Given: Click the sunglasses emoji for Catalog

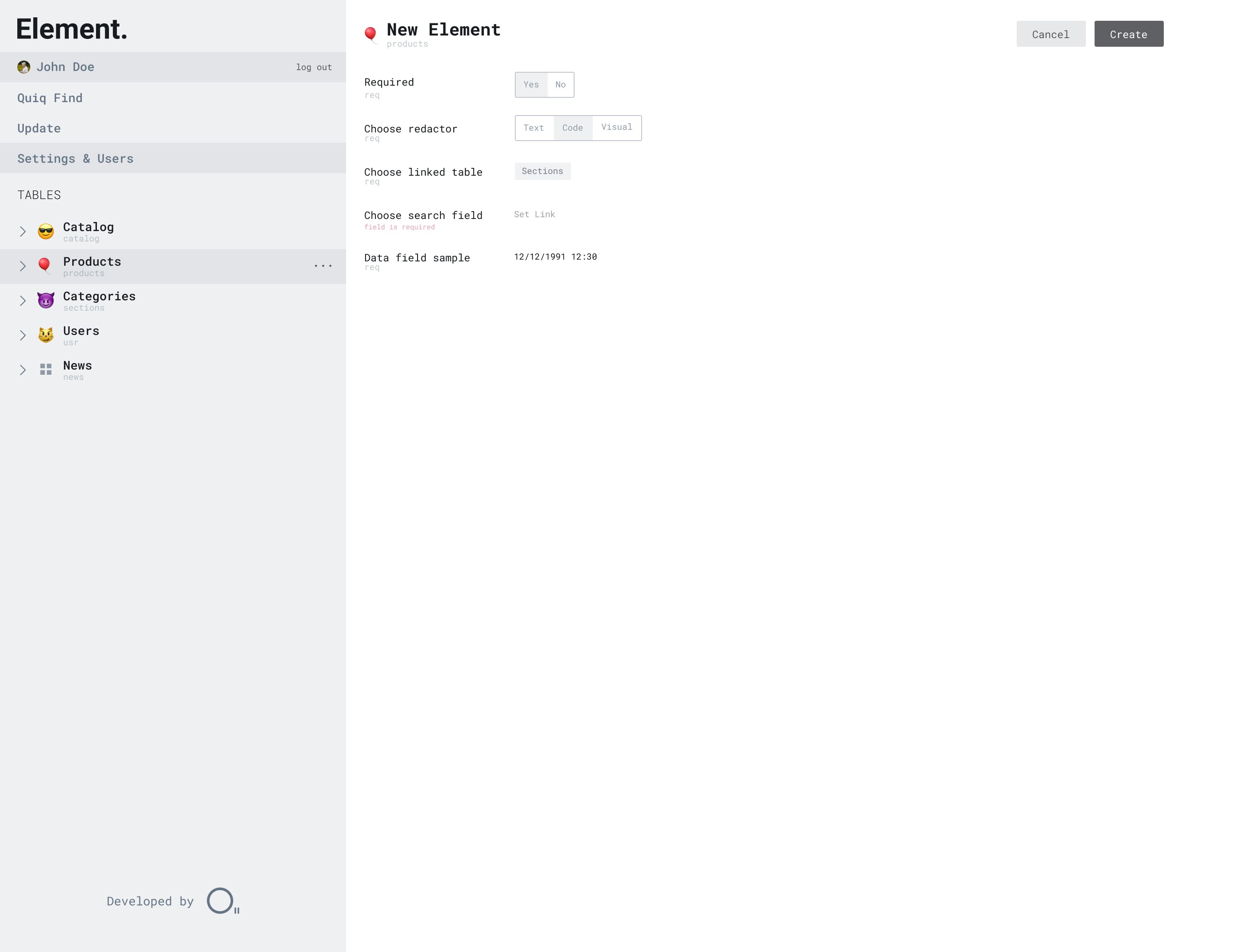Looking at the screenshot, I should click(46, 231).
